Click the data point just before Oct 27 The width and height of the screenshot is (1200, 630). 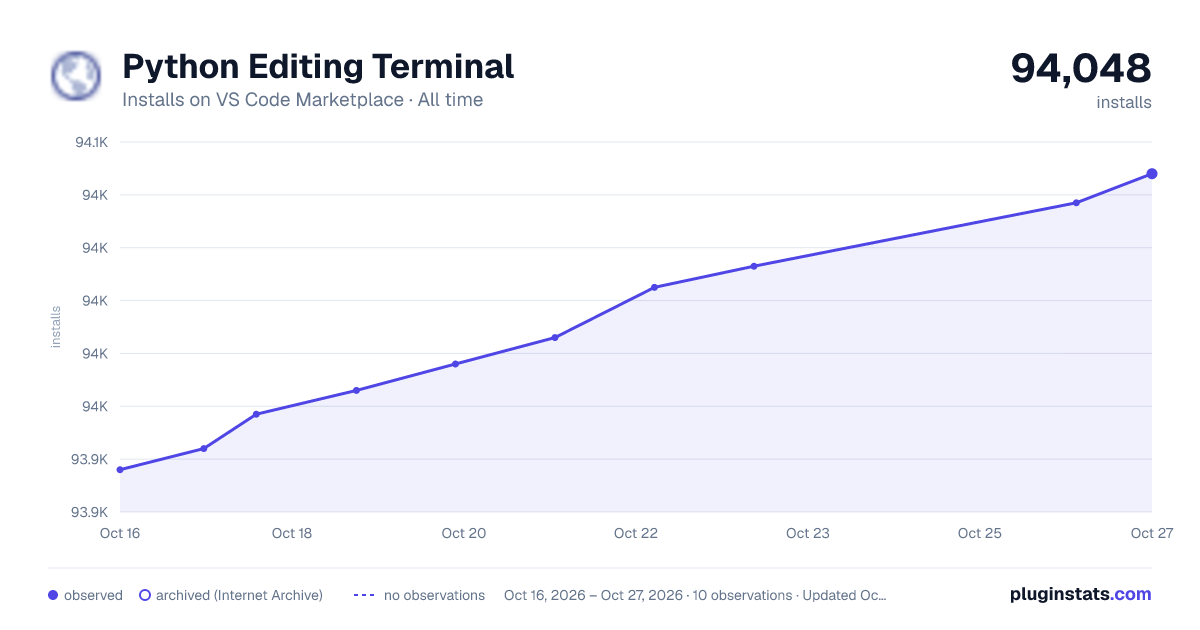(x=1076, y=203)
